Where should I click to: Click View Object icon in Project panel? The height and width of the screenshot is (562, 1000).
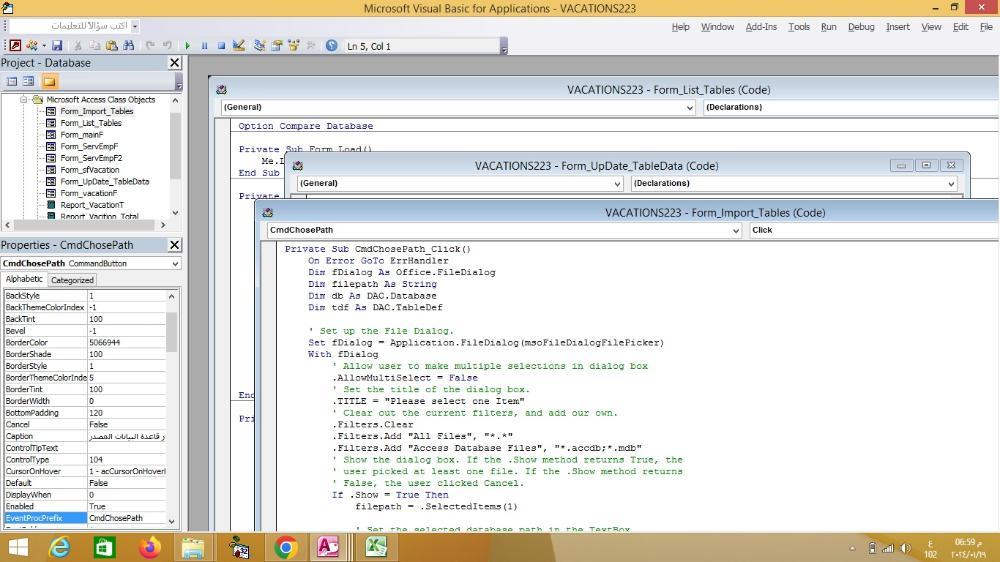click(29, 81)
